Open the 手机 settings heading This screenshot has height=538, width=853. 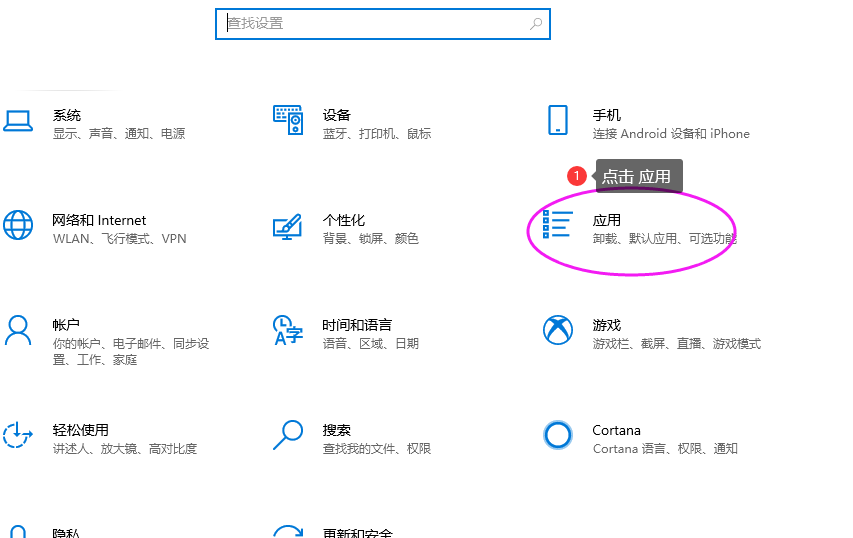[607, 115]
